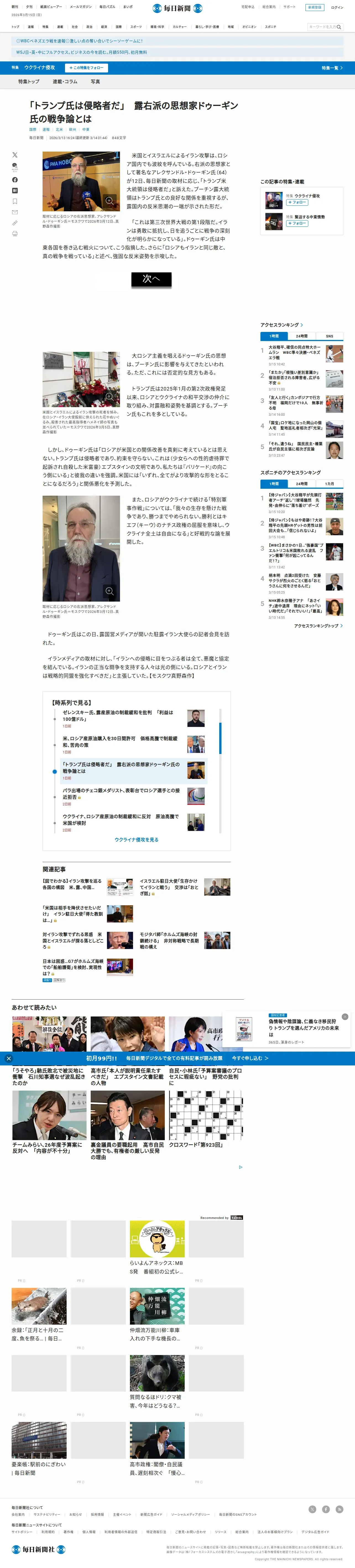The width and height of the screenshot is (355, 1568).
Task: Click the 中東 tag under headline
Action: [x=86, y=130]
